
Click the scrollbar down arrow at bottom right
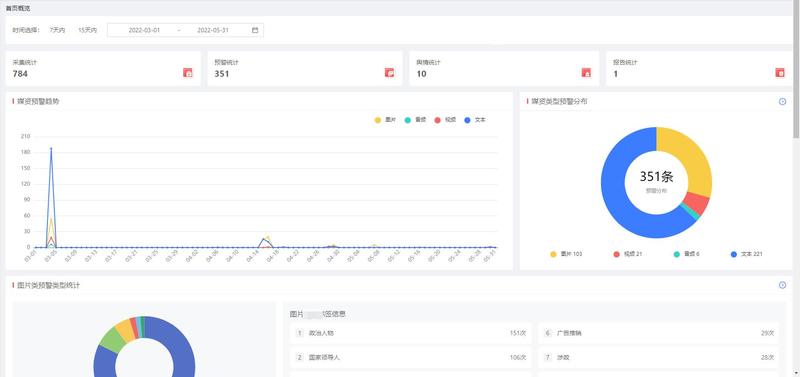click(x=796, y=374)
